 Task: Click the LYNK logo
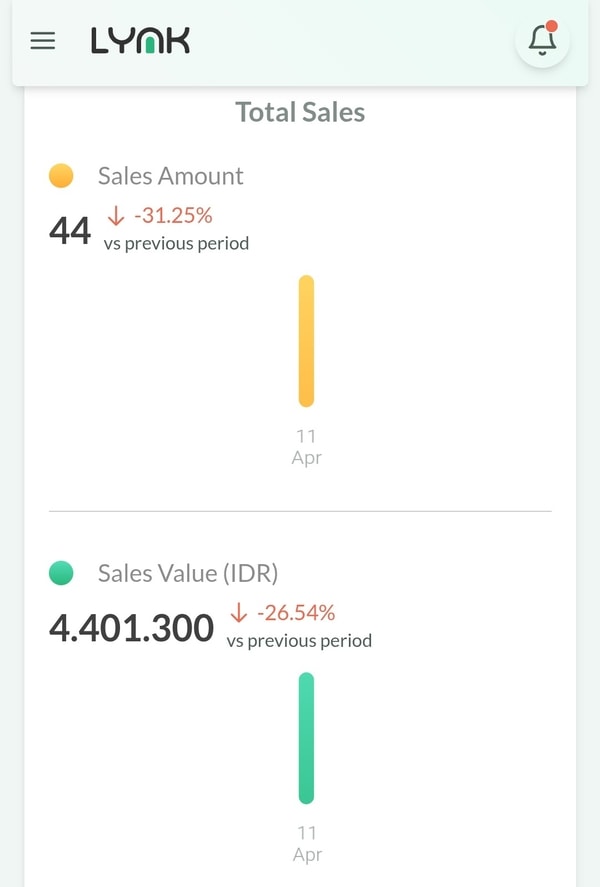coord(140,41)
